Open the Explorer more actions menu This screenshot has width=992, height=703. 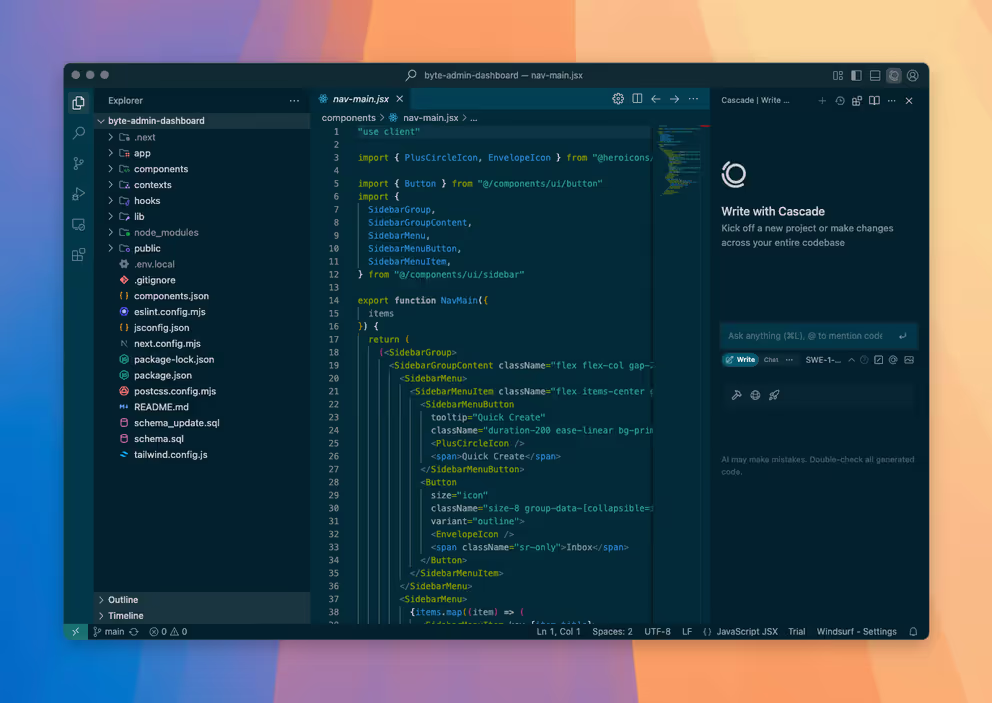tap(294, 101)
